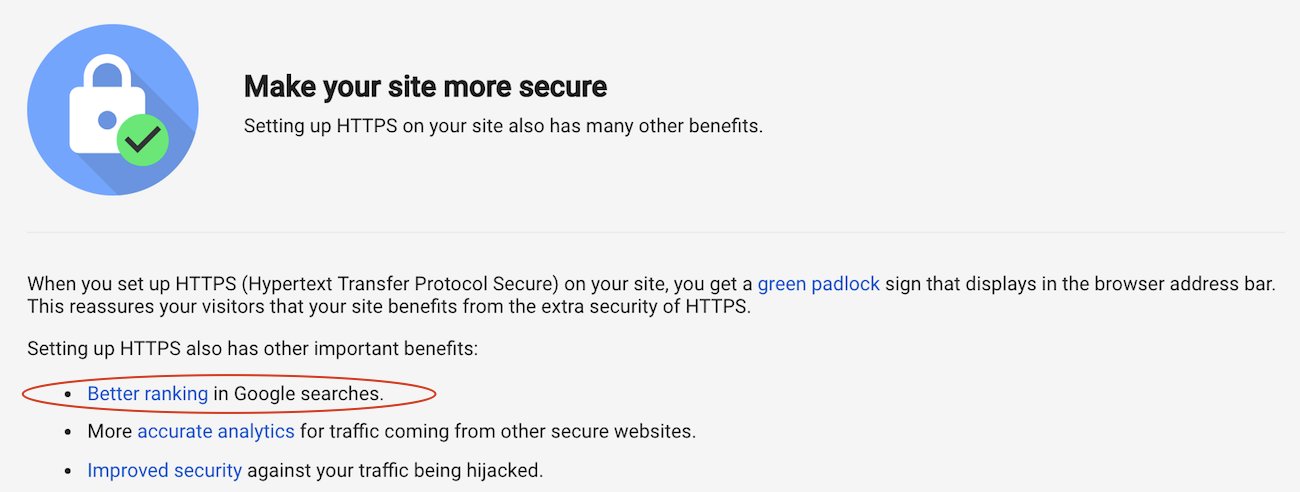
Task: Click the blue circular padlock illustration
Action: pos(112,109)
